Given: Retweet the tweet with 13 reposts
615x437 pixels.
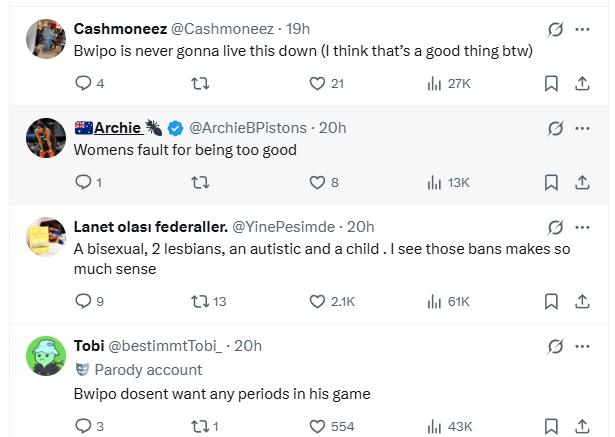Looking at the screenshot, I should (x=200, y=300).
